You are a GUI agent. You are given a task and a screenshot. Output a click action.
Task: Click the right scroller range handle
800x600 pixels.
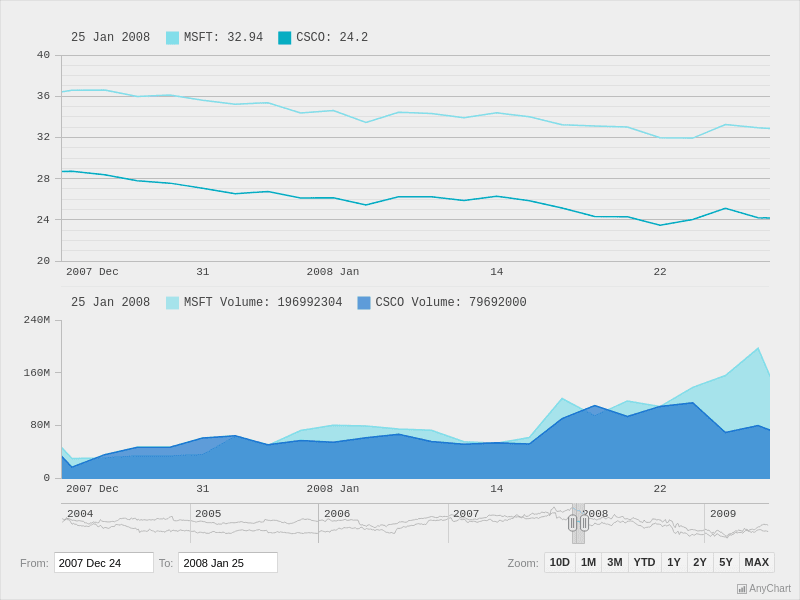[584, 523]
